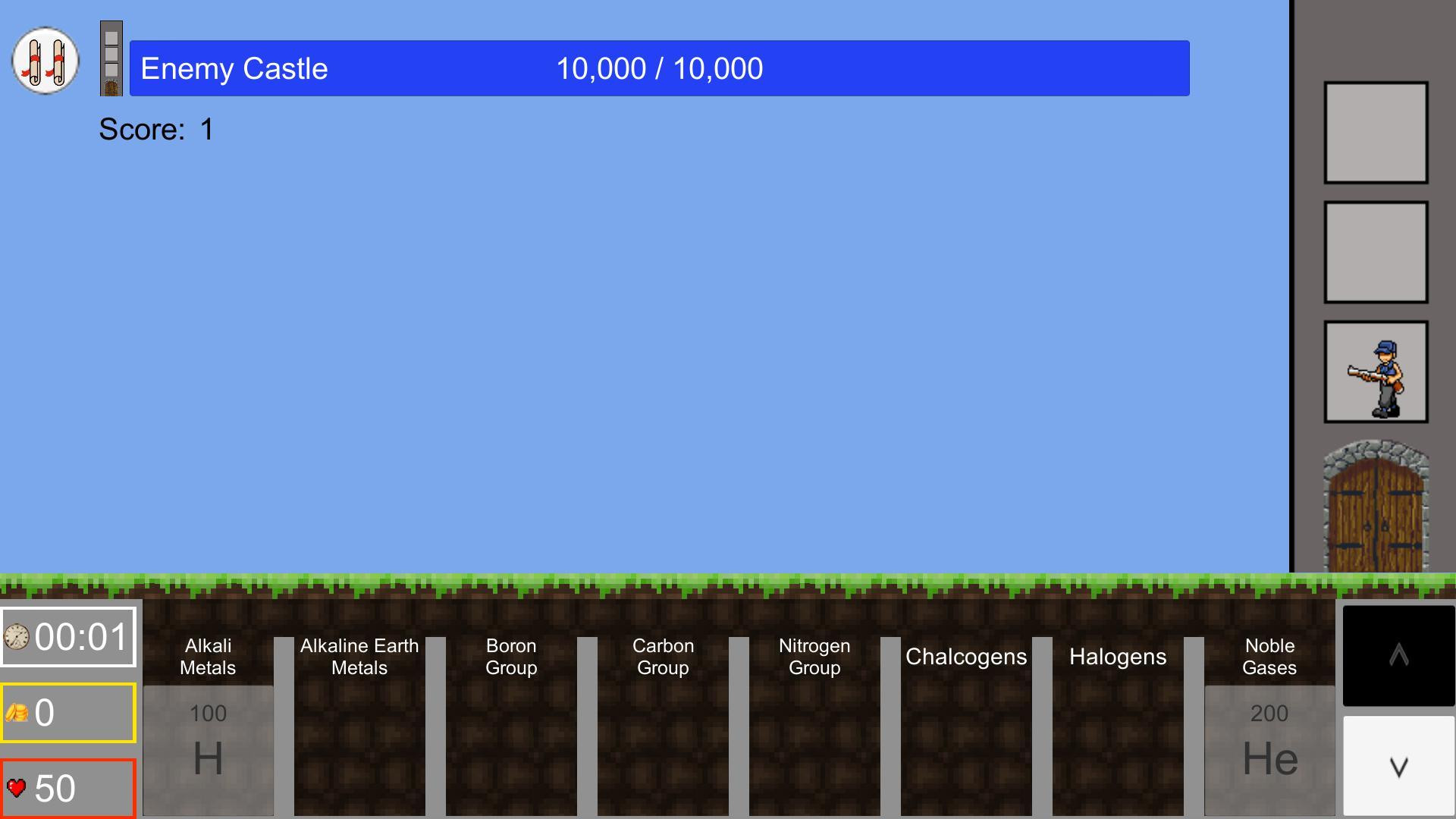Click the white down arrow button
Image resolution: width=1456 pixels, height=819 pixels.
tap(1399, 766)
